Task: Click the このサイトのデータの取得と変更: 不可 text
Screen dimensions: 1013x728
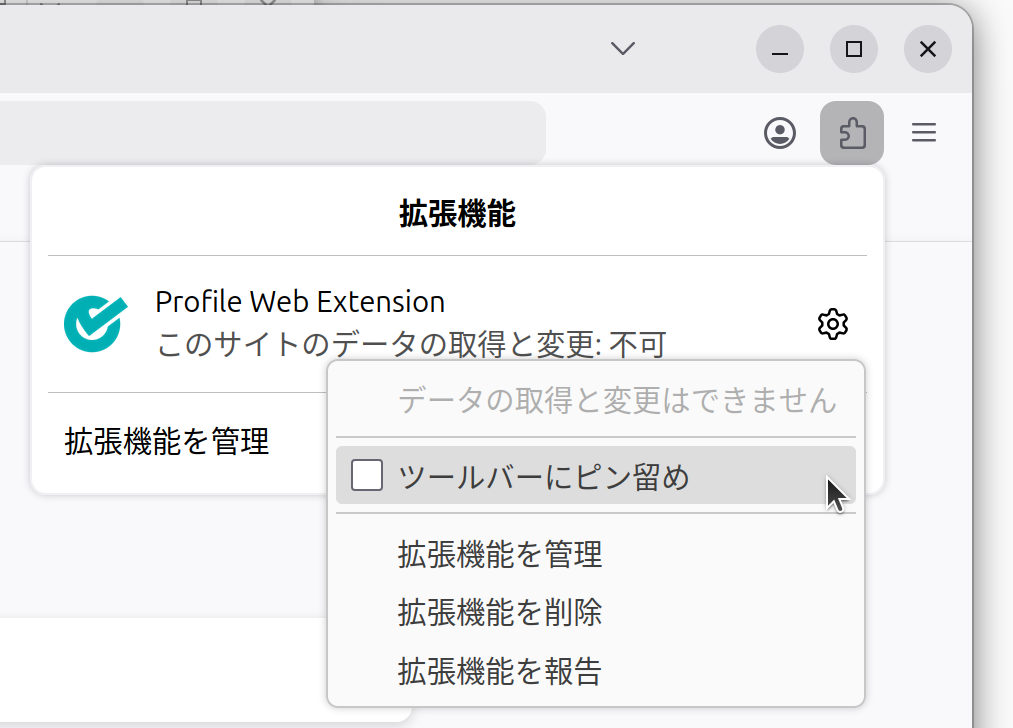Action: point(410,345)
